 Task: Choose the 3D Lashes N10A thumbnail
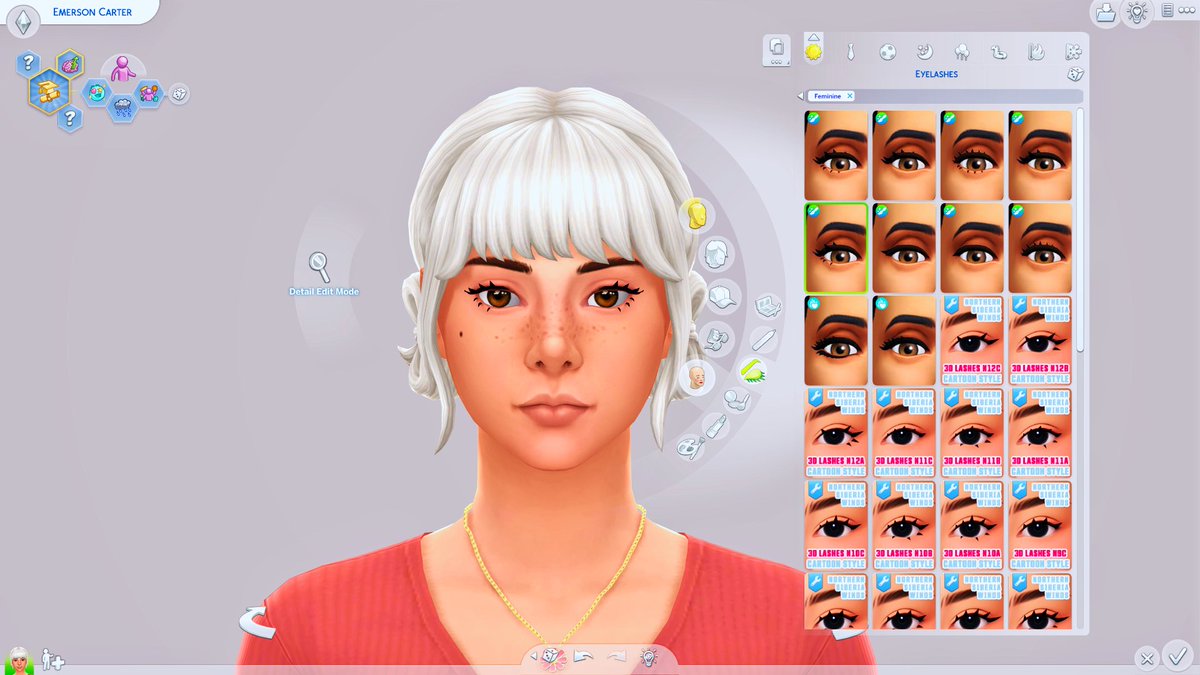[972, 525]
